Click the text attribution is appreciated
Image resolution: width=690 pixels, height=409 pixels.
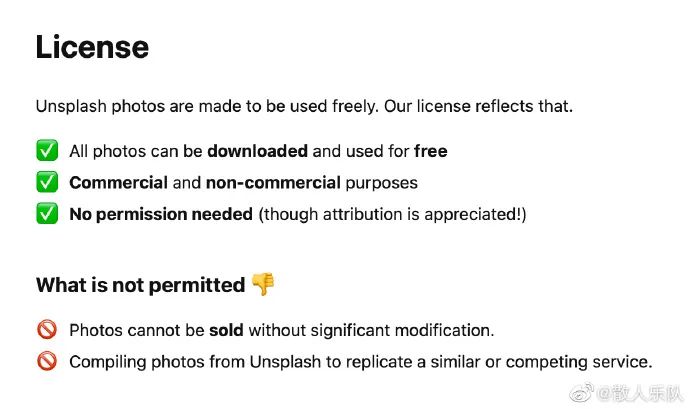(x=422, y=214)
